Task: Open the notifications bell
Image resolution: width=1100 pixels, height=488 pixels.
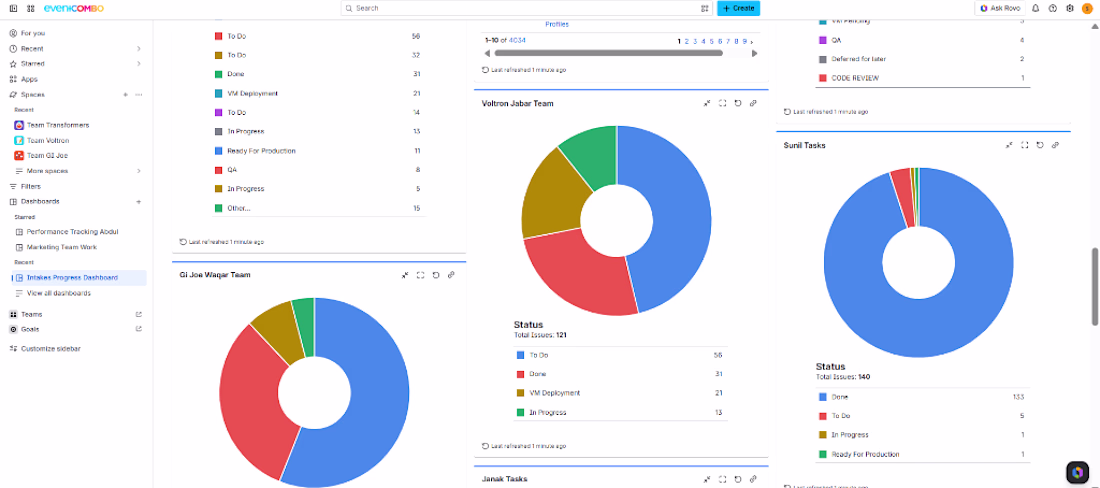Action: [x=1035, y=8]
